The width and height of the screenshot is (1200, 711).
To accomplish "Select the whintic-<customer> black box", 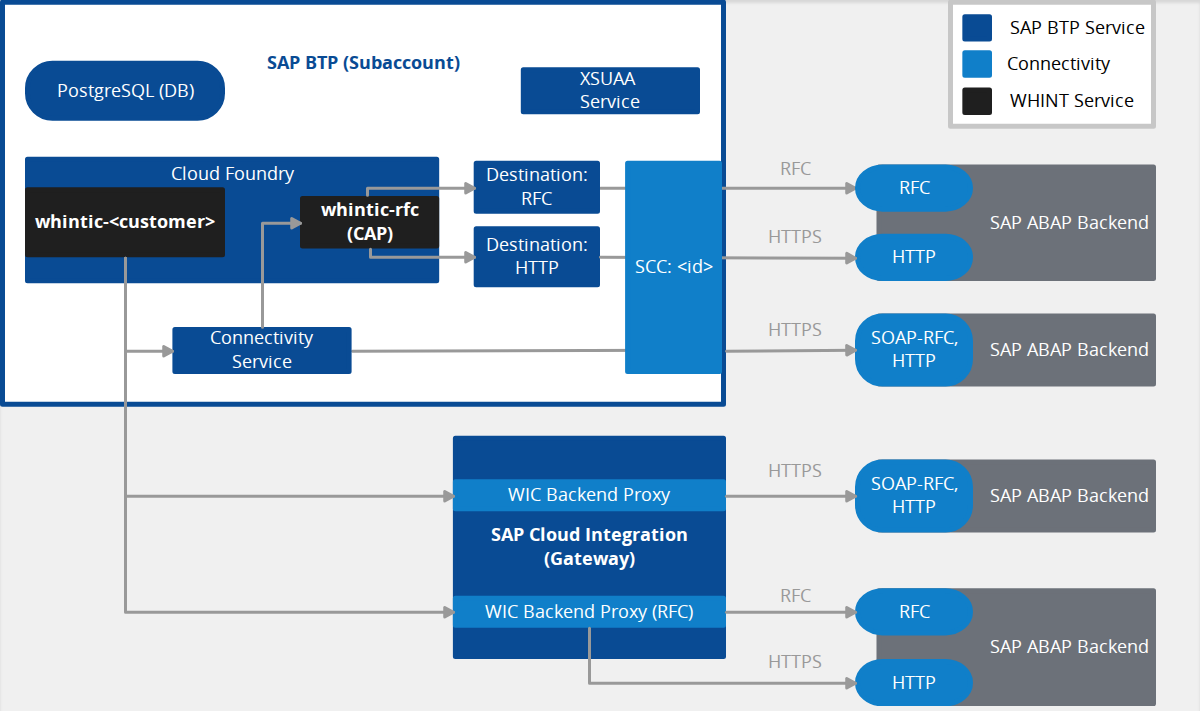I will [125, 222].
